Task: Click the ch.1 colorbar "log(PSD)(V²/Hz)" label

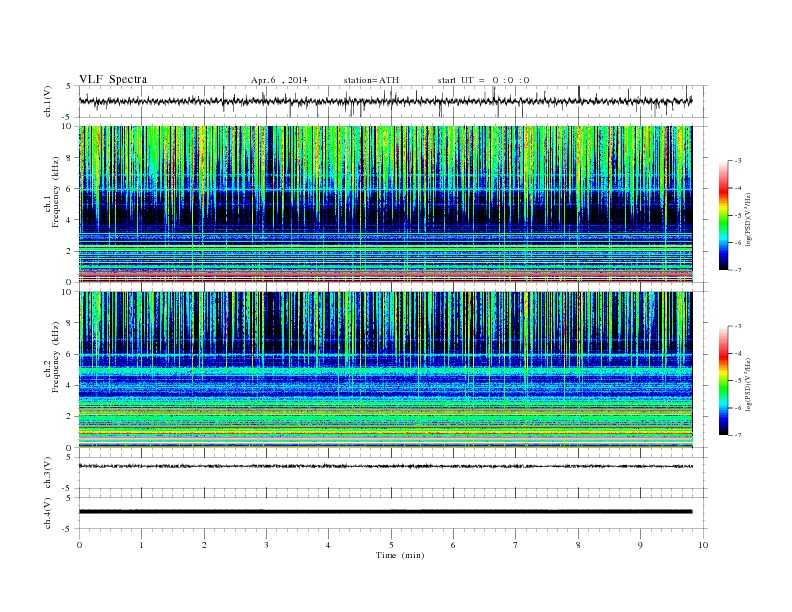Action: pyautogui.click(x=749, y=219)
